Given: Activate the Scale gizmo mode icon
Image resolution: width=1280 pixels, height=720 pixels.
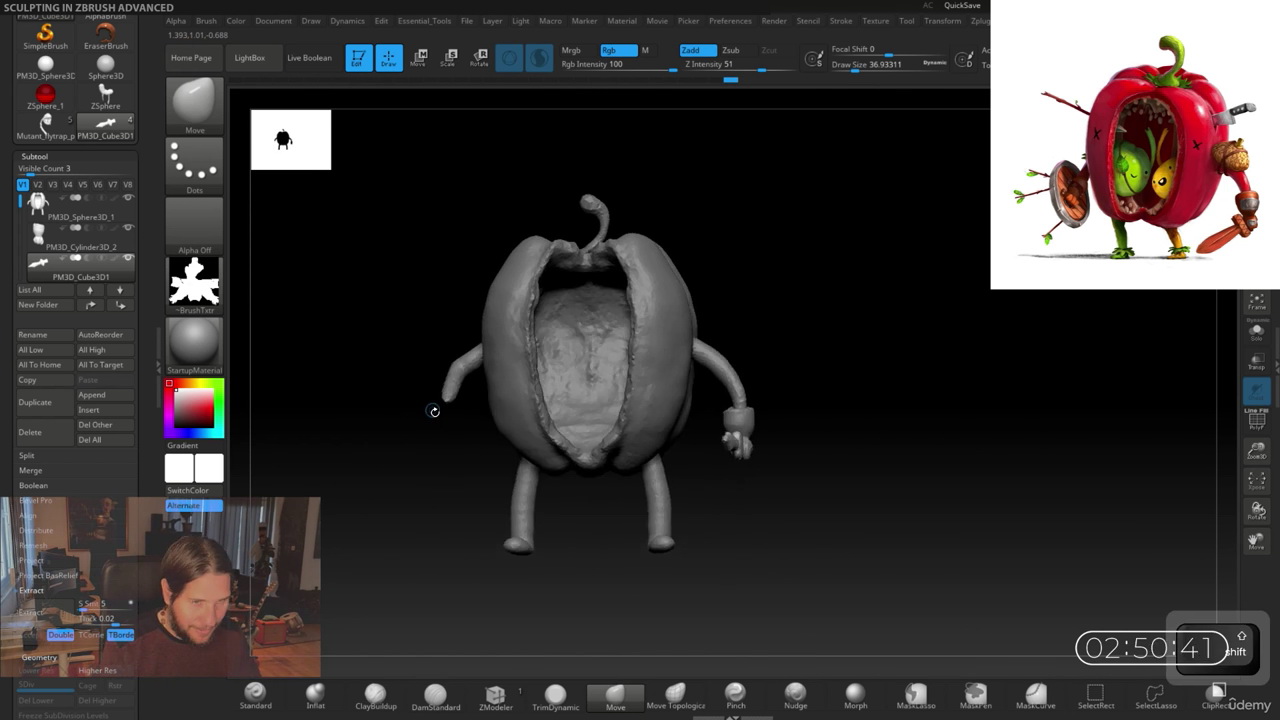Looking at the screenshot, I should (448, 58).
